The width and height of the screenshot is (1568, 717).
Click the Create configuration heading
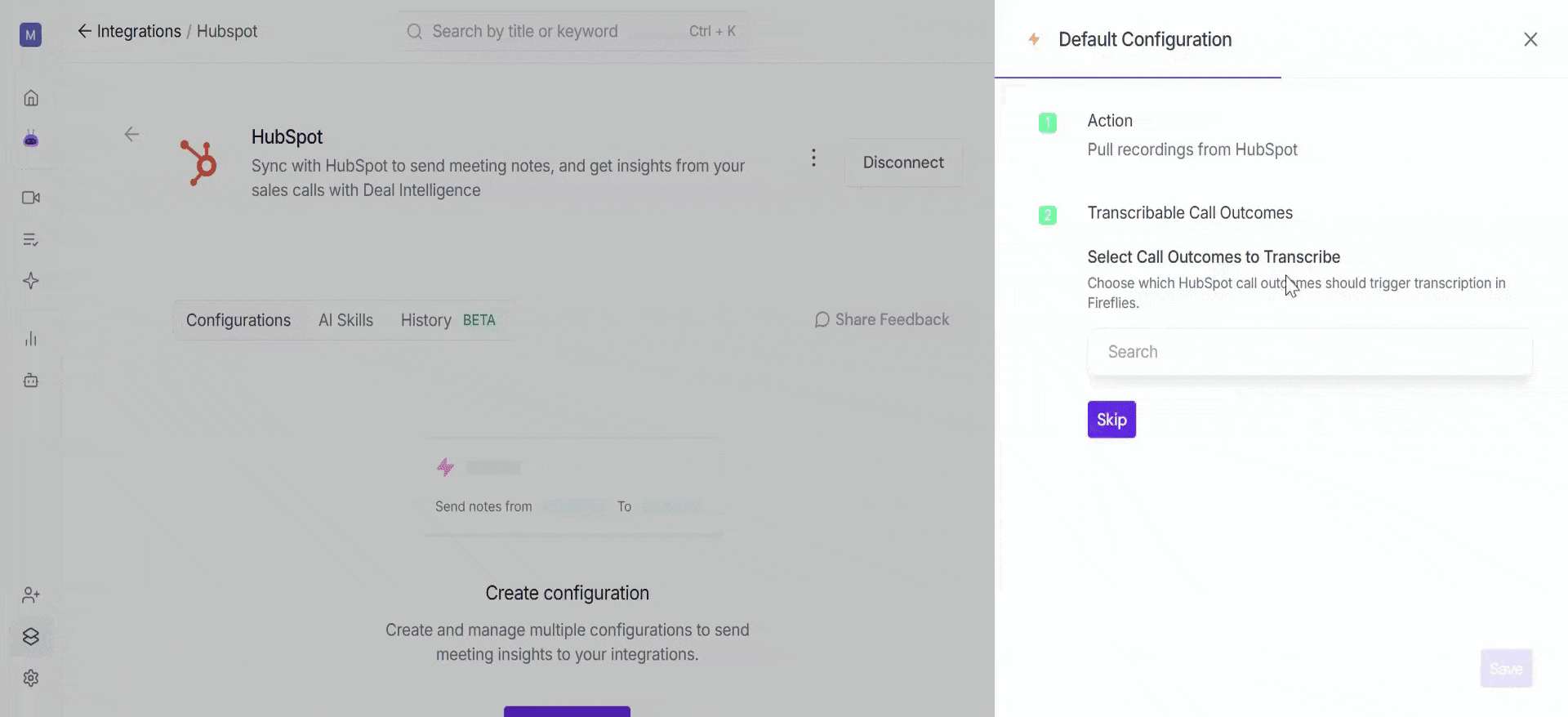click(568, 593)
